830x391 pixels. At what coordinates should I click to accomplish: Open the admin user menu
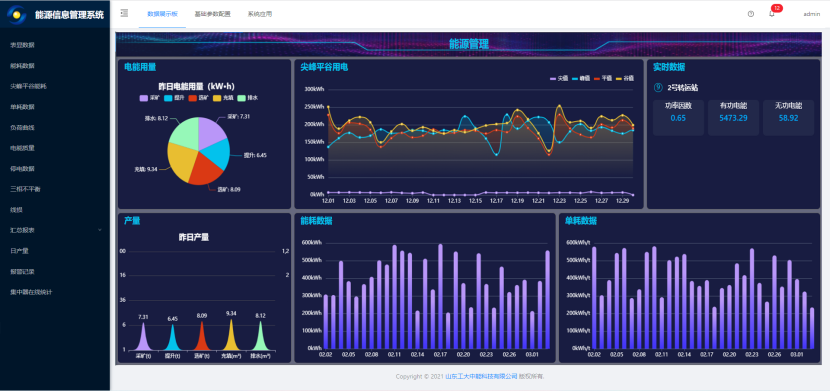(x=811, y=14)
